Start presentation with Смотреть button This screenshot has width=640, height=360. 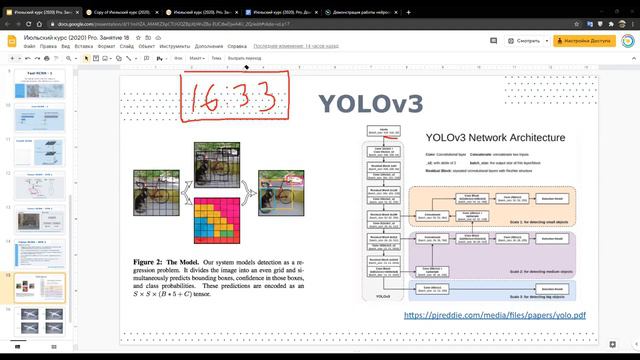click(524, 41)
